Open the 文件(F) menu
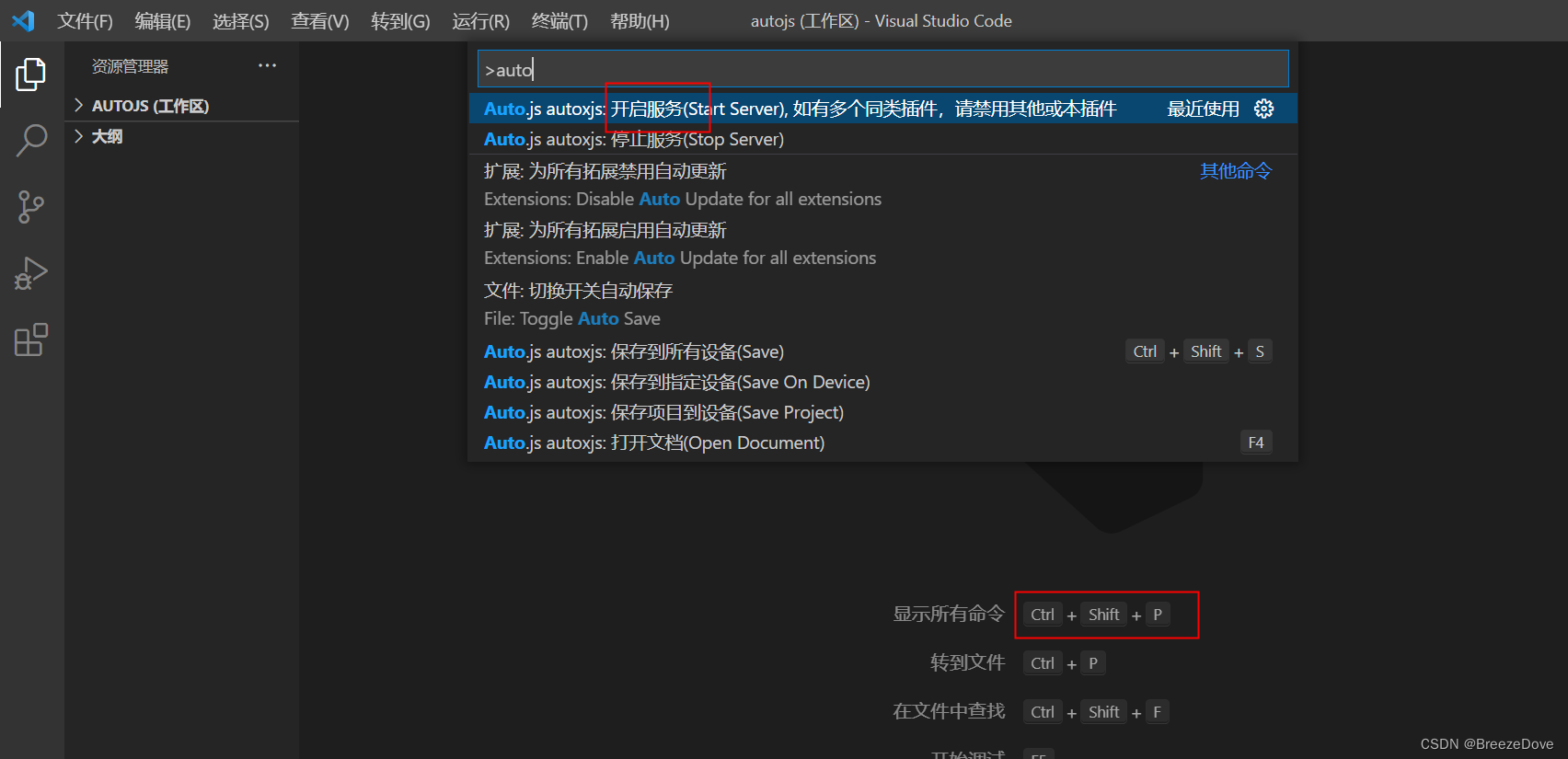This screenshot has width=1568, height=759. point(85,20)
